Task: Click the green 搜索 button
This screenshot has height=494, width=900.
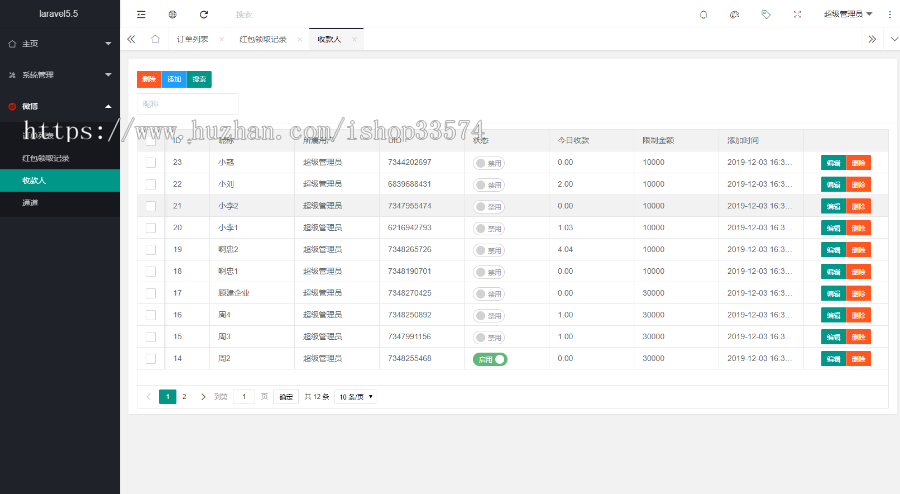Action: pyautogui.click(x=199, y=79)
